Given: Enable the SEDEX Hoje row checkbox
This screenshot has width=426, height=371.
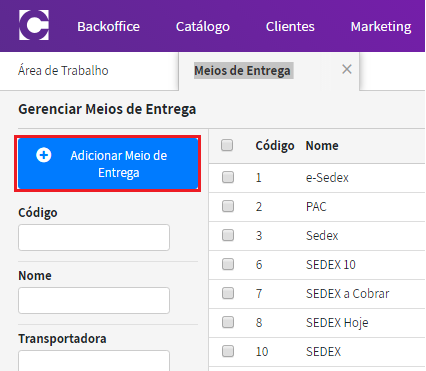Looking at the screenshot, I should pos(228,322).
